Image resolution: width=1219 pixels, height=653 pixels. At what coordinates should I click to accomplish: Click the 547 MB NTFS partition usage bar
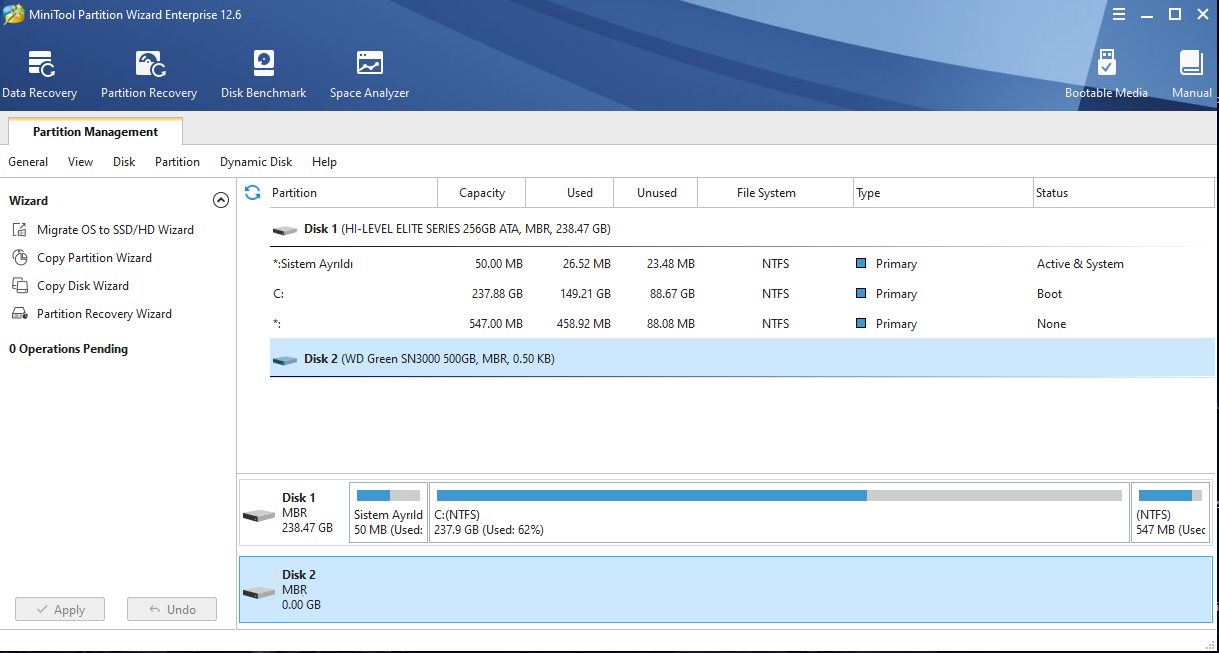click(x=1172, y=495)
